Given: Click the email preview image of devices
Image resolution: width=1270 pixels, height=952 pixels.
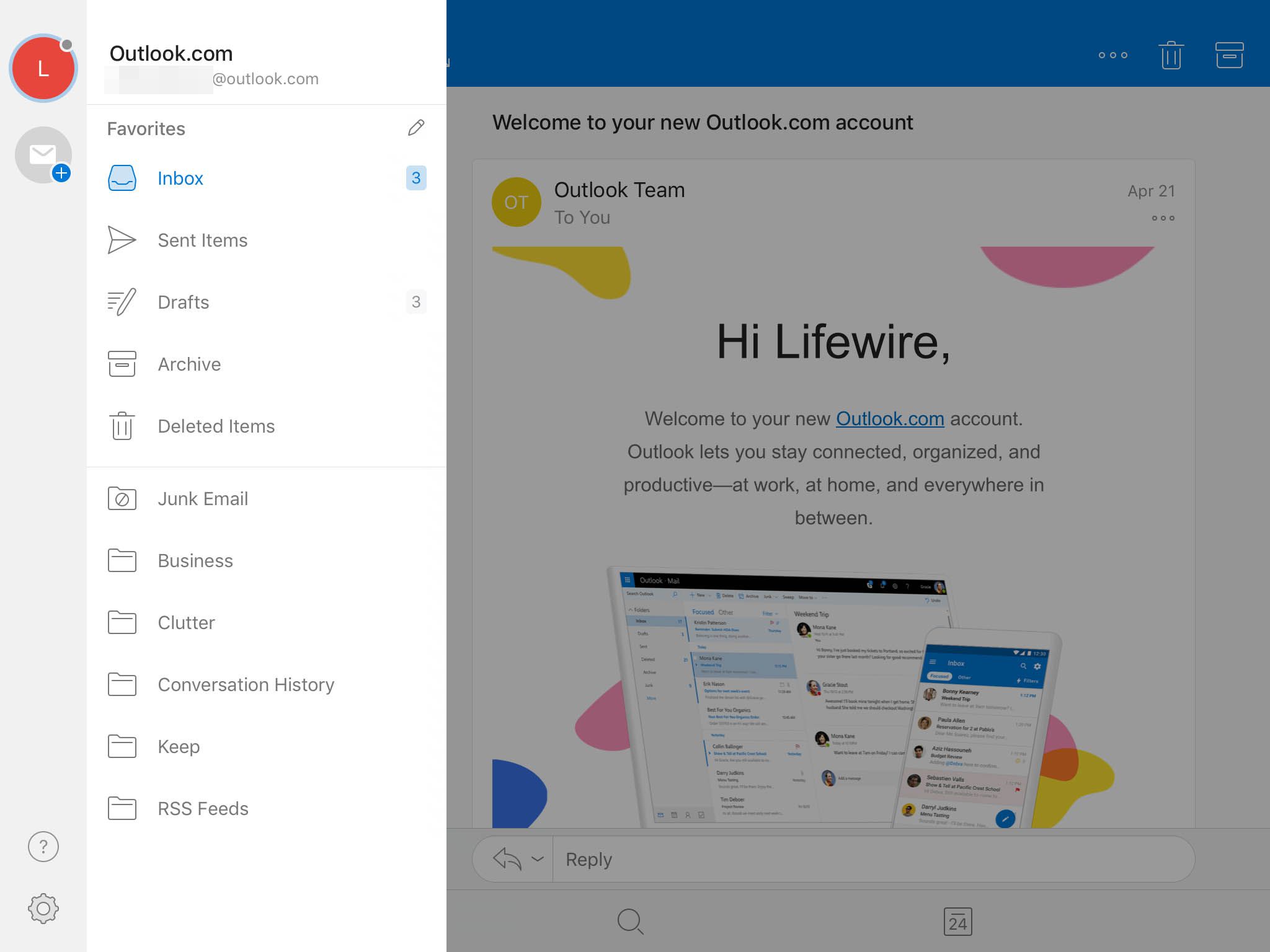Looking at the screenshot, I should pos(833,695).
